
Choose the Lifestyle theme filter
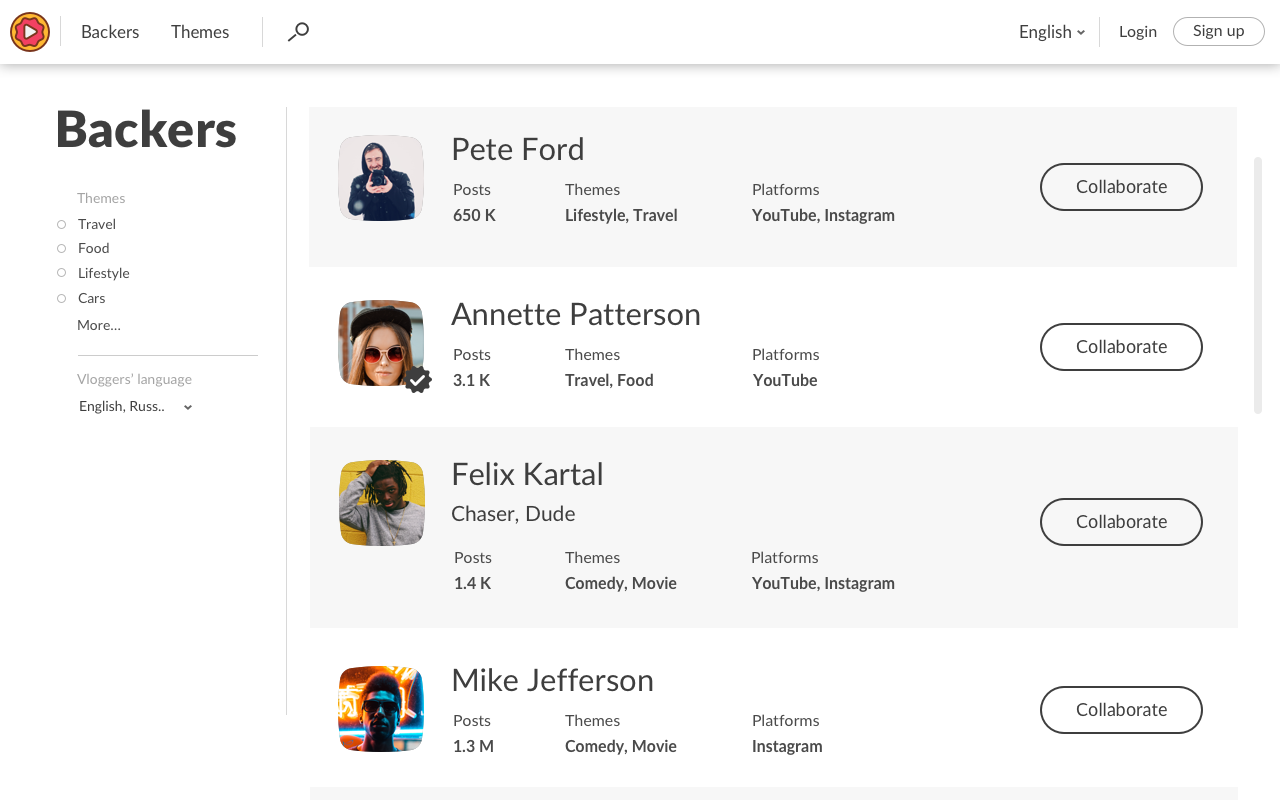(62, 273)
